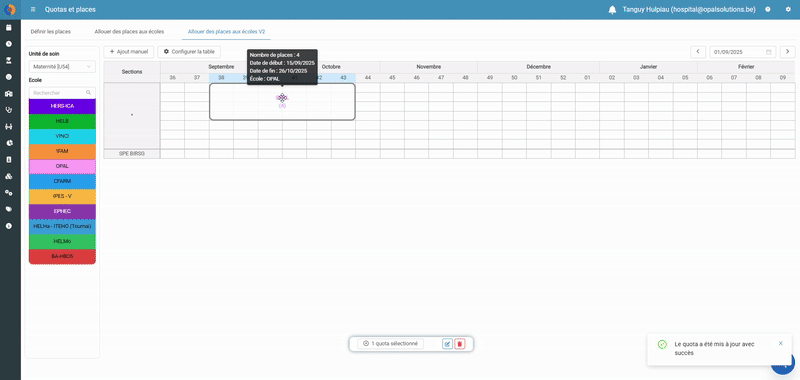Open the settings gear in header

coord(788,10)
